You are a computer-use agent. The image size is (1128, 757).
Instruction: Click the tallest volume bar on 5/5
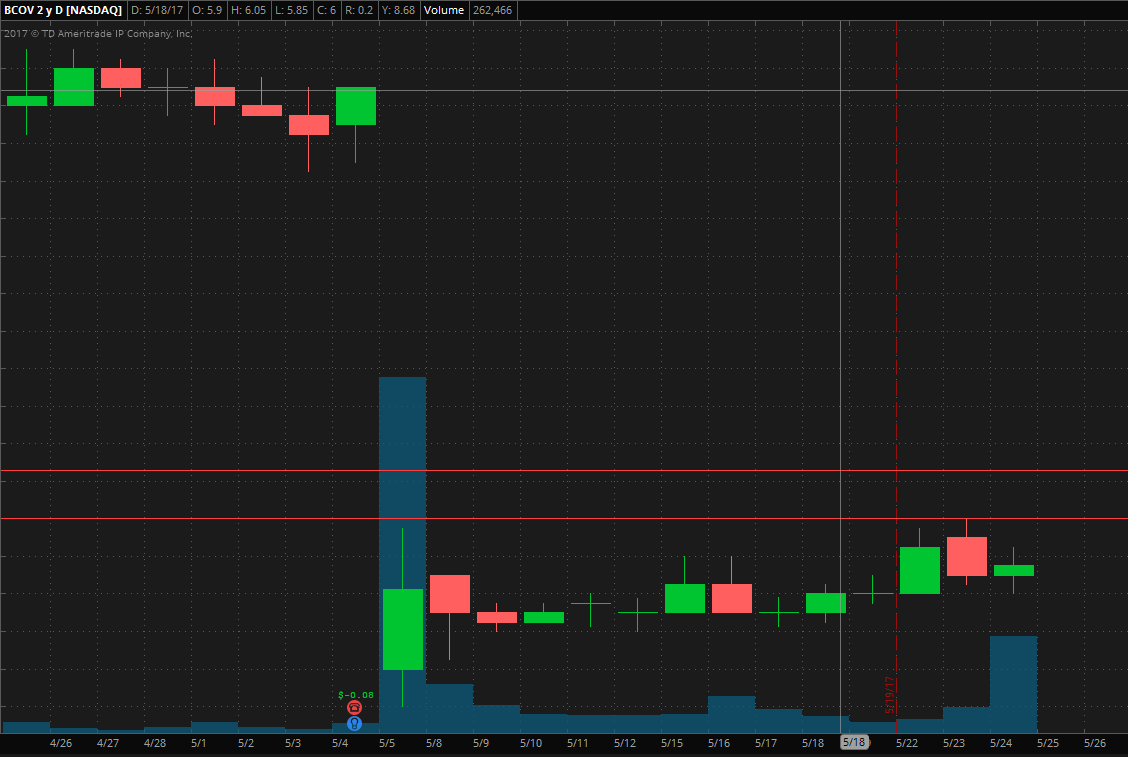[402, 555]
